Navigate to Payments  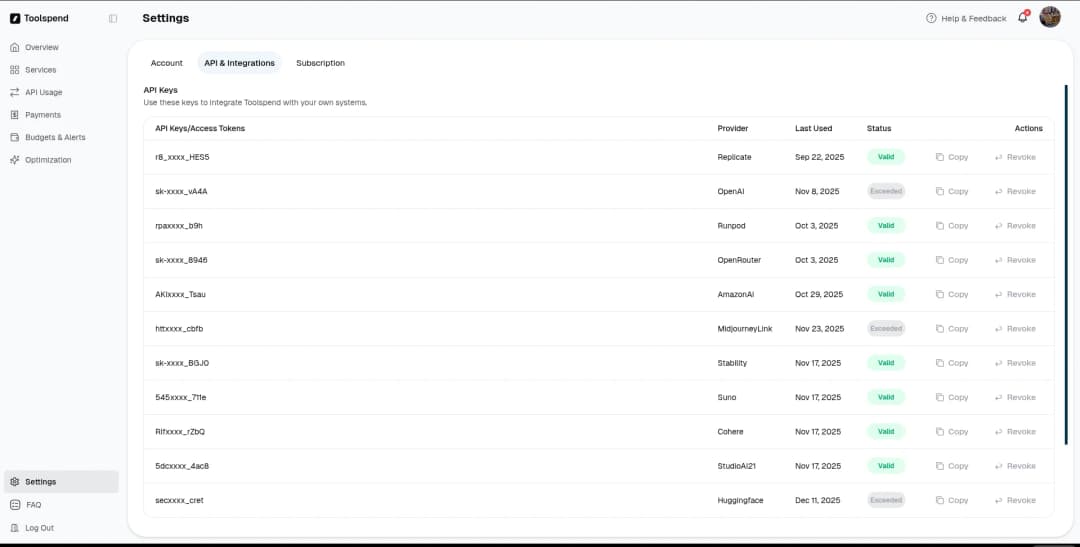click(43, 115)
